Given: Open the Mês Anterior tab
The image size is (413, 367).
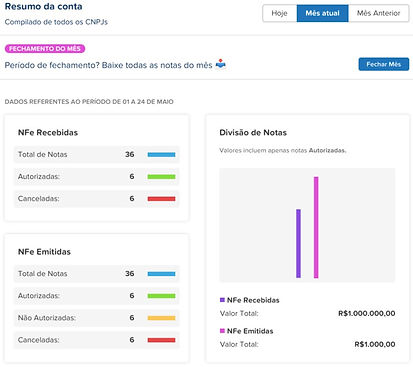Looking at the screenshot, I should click(x=378, y=13).
